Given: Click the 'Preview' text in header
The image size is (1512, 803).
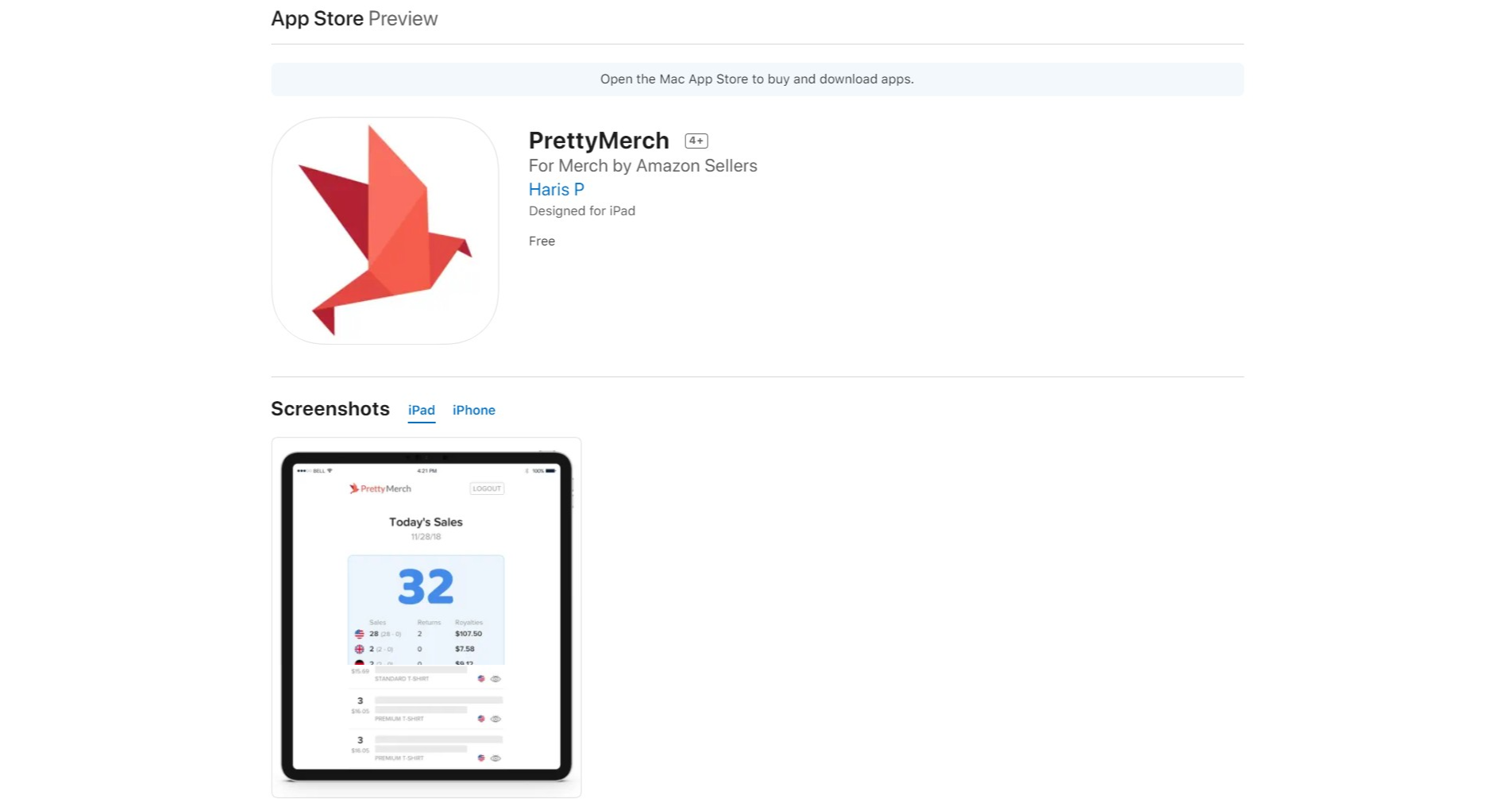Looking at the screenshot, I should pos(403,18).
